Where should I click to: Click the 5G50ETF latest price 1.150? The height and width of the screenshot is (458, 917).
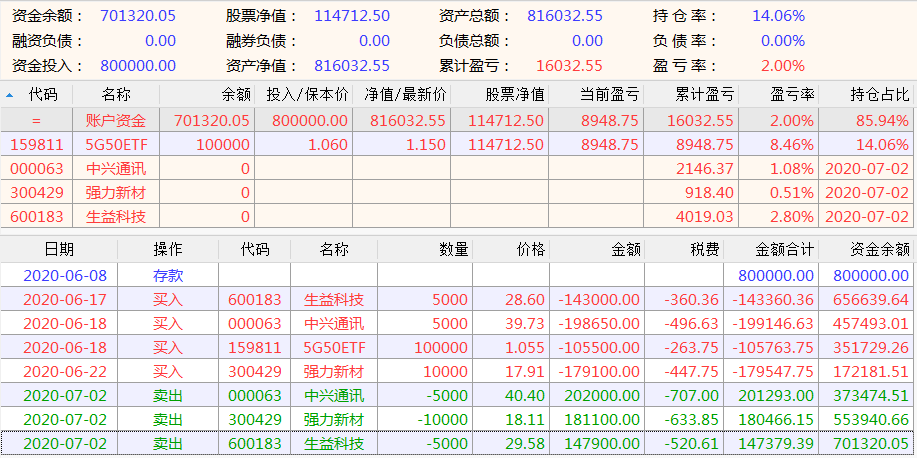pyautogui.click(x=426, y=144)
